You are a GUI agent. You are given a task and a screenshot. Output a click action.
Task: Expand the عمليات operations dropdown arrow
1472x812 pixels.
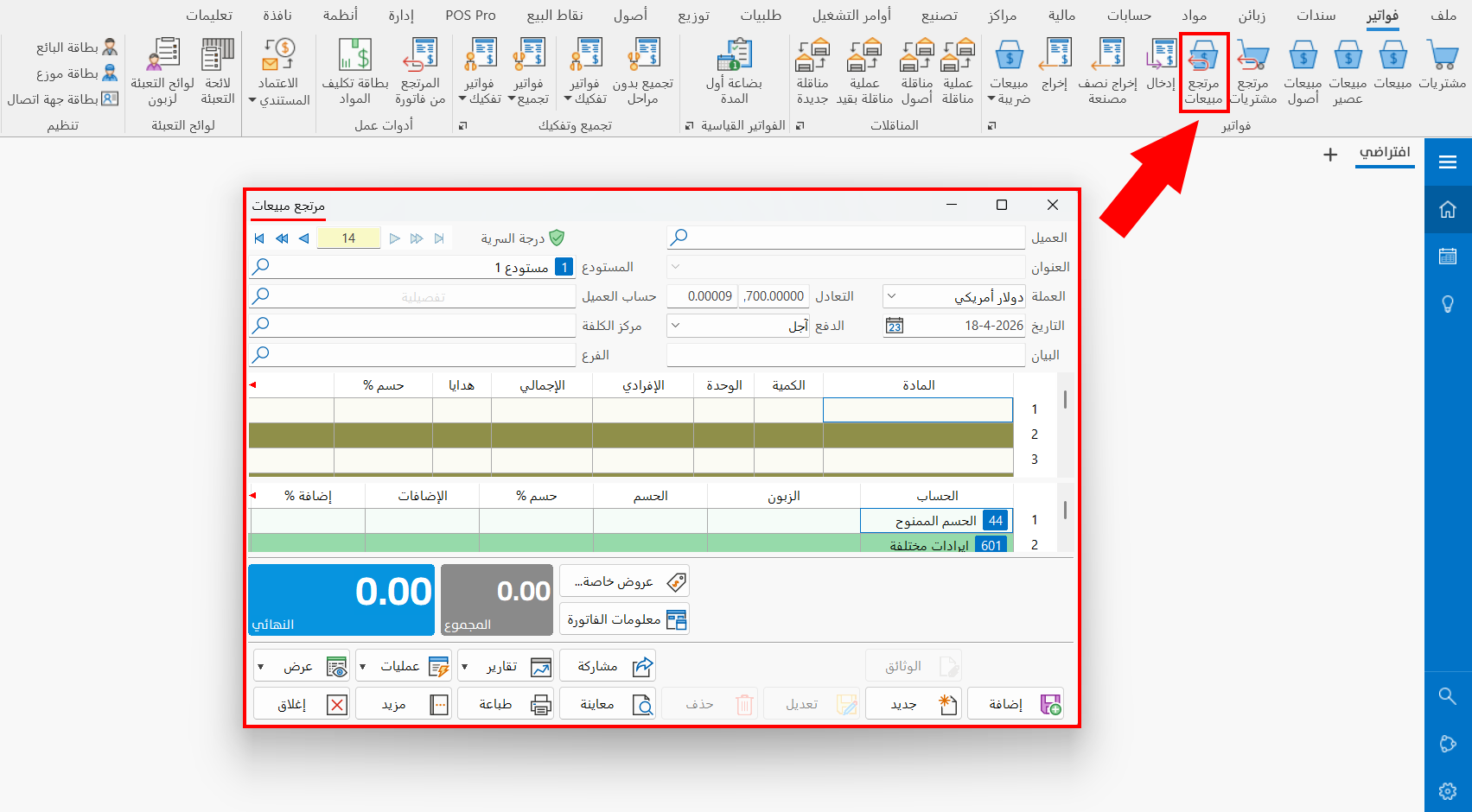point(363,667)
